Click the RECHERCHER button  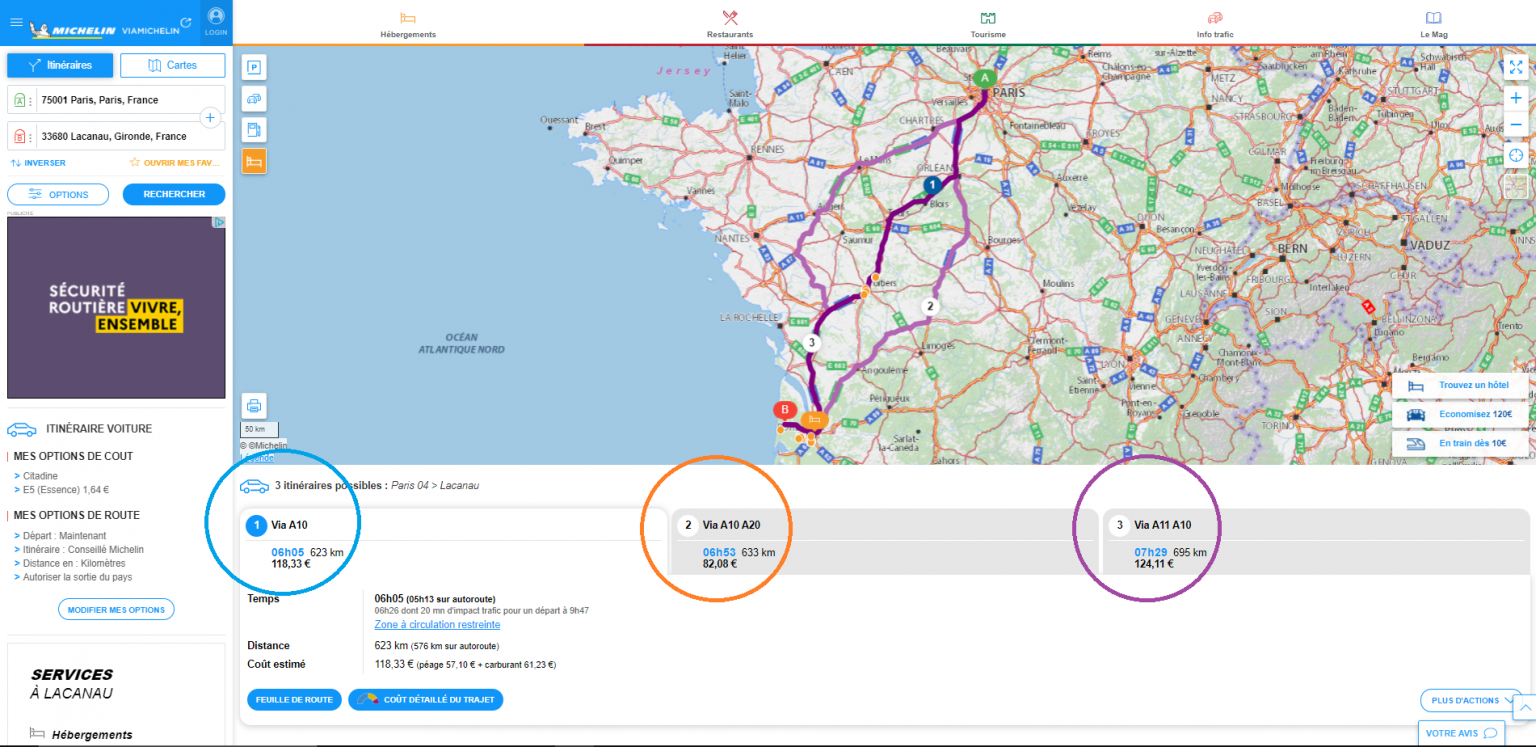(x=173, y=194)
